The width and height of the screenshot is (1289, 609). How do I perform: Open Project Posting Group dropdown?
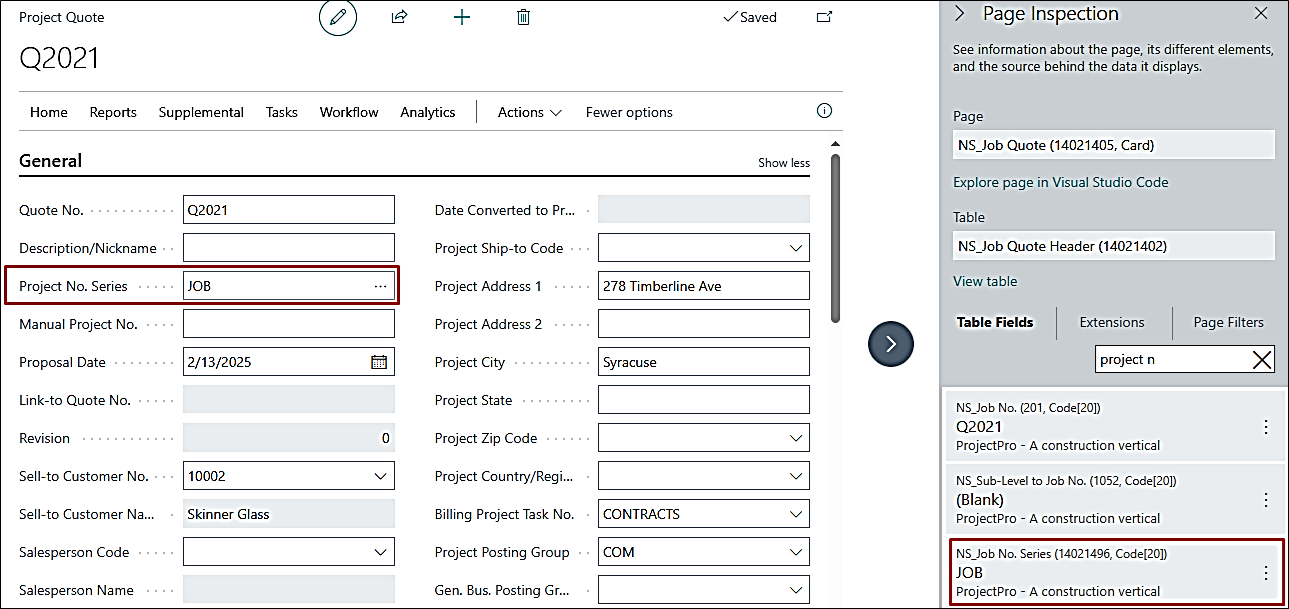[x=796, y=552]
